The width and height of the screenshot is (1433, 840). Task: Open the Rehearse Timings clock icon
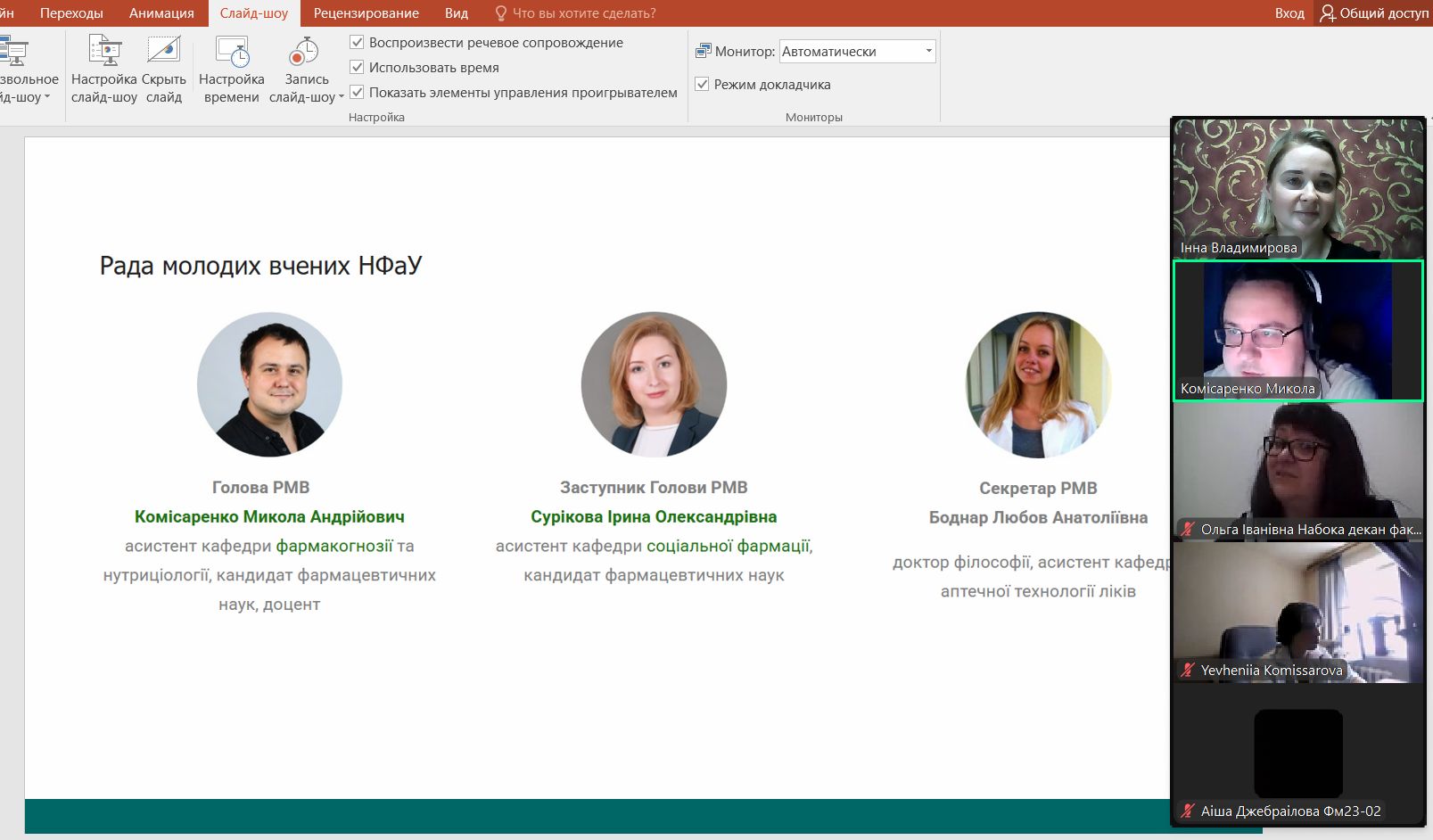(x=232, y=51)
